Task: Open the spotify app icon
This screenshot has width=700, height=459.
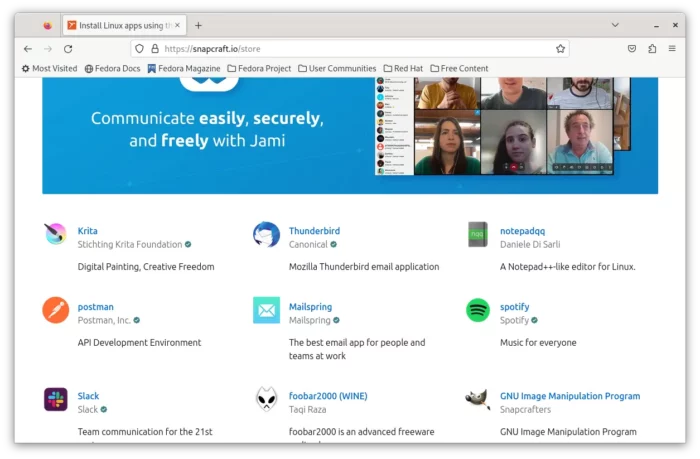Action: (x=478, y=310)
